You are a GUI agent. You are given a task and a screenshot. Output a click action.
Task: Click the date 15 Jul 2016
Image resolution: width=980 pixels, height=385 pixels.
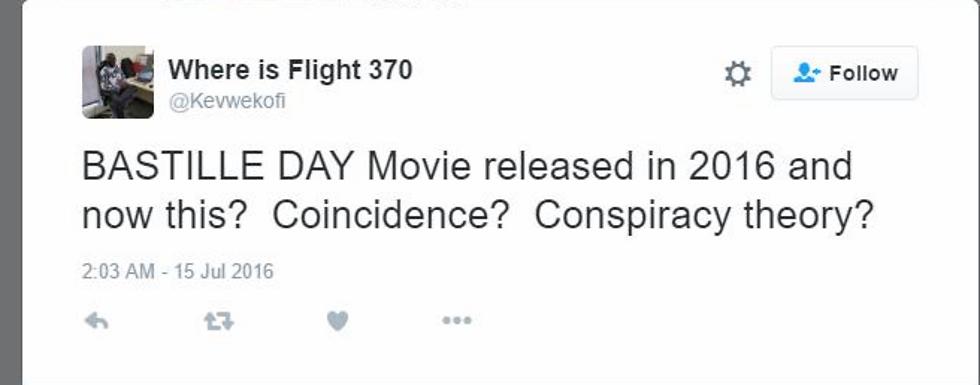point(224,271)
